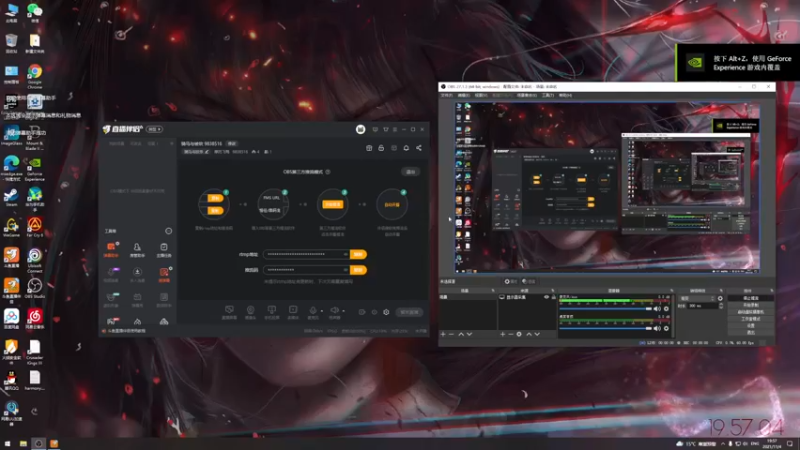This screenshot has width=800, height=450.
Task: Open the highlighted red tool in toolbox second row
Action: tap(164, 274)
